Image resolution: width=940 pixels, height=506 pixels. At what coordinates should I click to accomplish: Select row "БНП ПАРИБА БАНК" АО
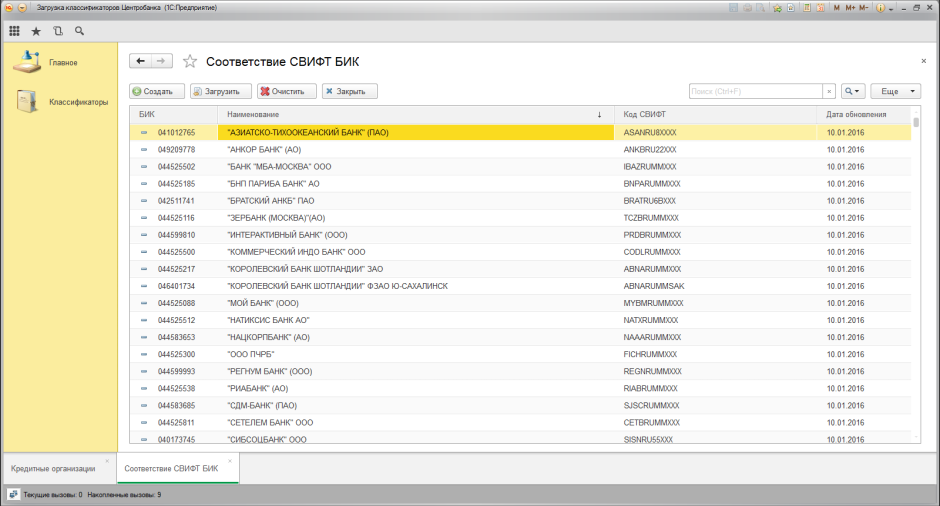coord(520,183)
